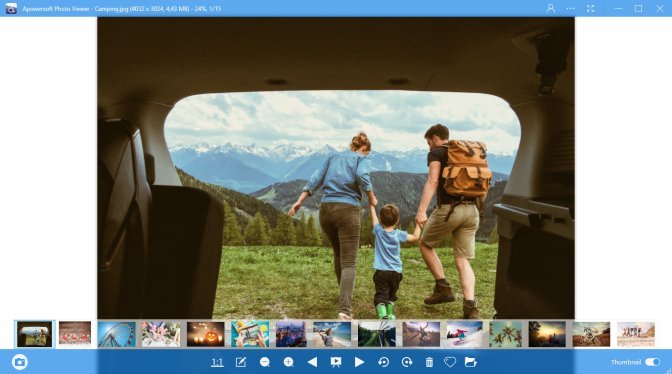This screenshot has width=672, height=374.
Task: Open the user account icon
Action: (x=551, y=8)
